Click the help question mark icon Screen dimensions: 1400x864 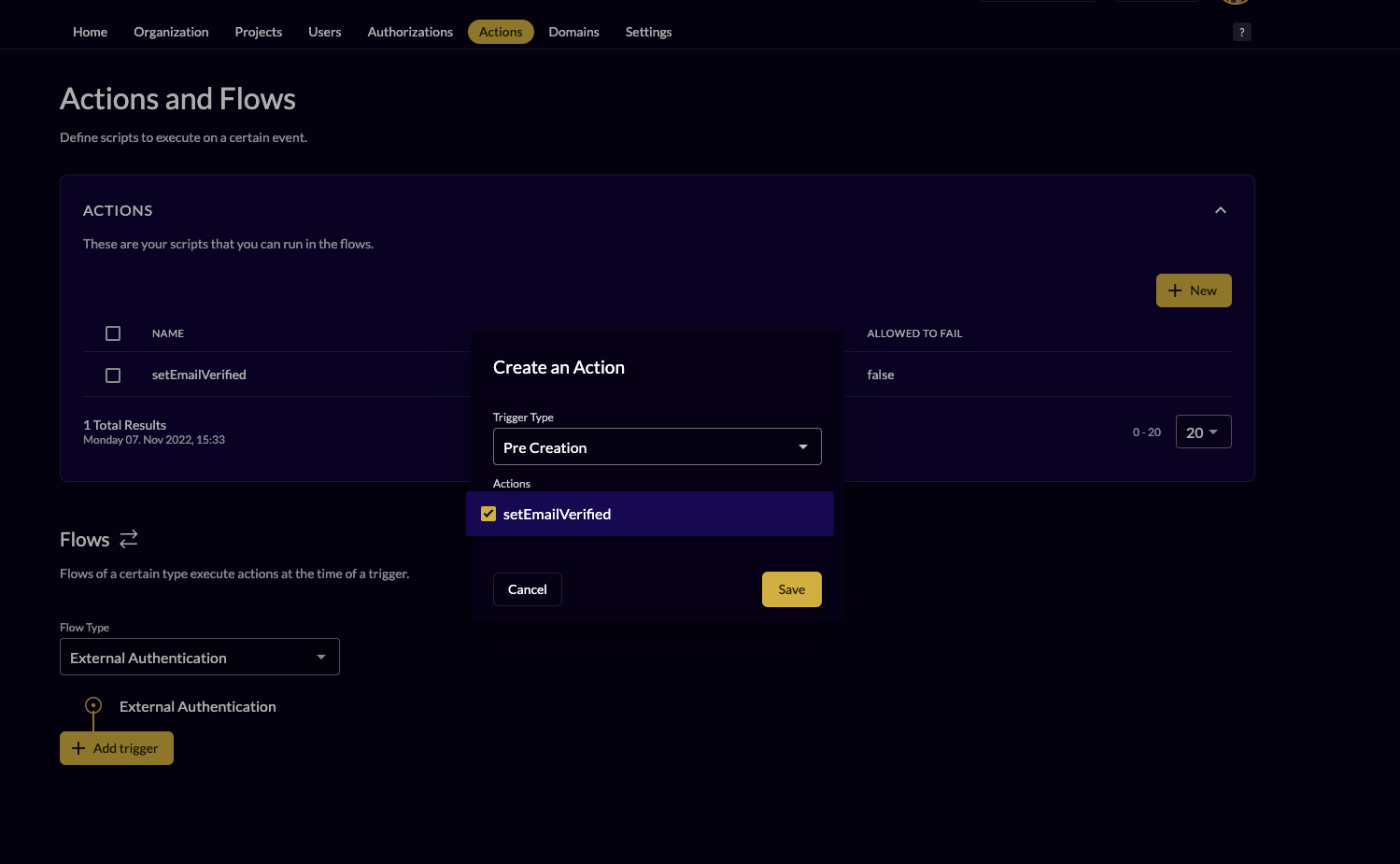(x=1241, y=32)
